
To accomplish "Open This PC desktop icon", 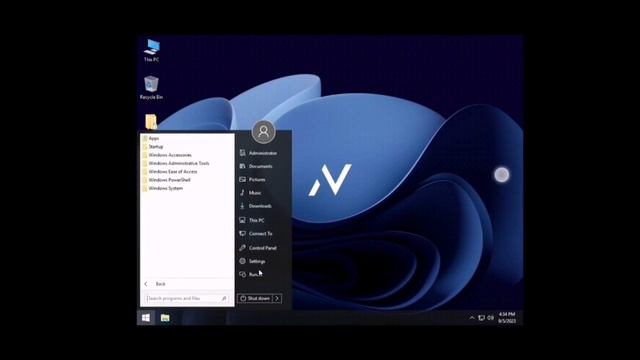I will (x=151, y=50).
